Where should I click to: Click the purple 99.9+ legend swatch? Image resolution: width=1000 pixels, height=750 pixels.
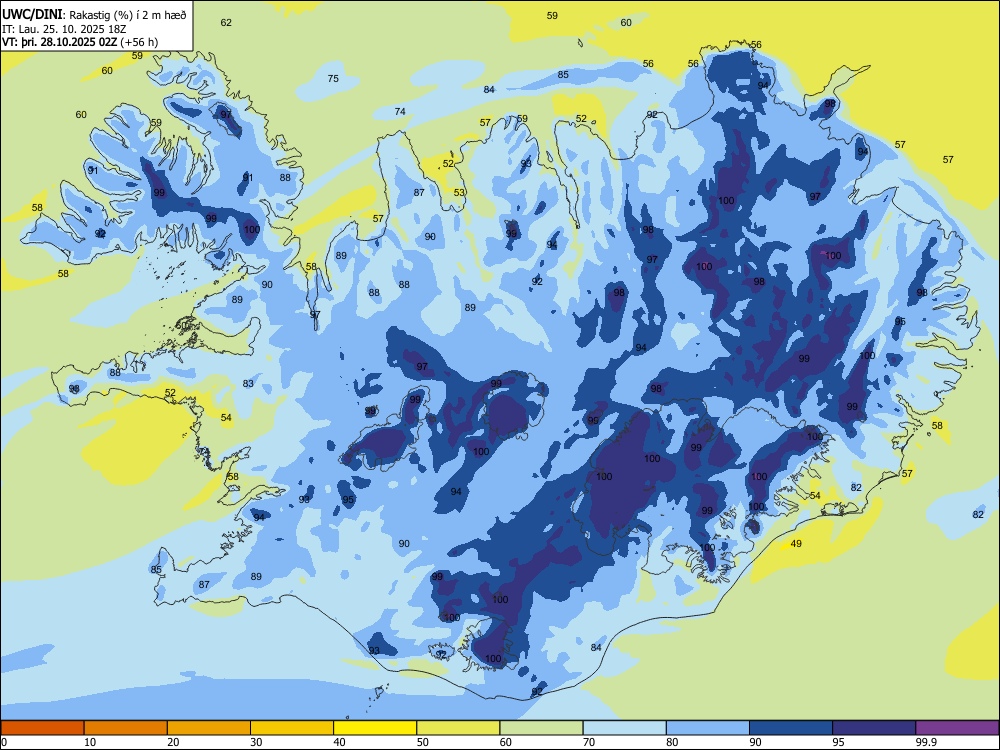[x=957, y=728]
